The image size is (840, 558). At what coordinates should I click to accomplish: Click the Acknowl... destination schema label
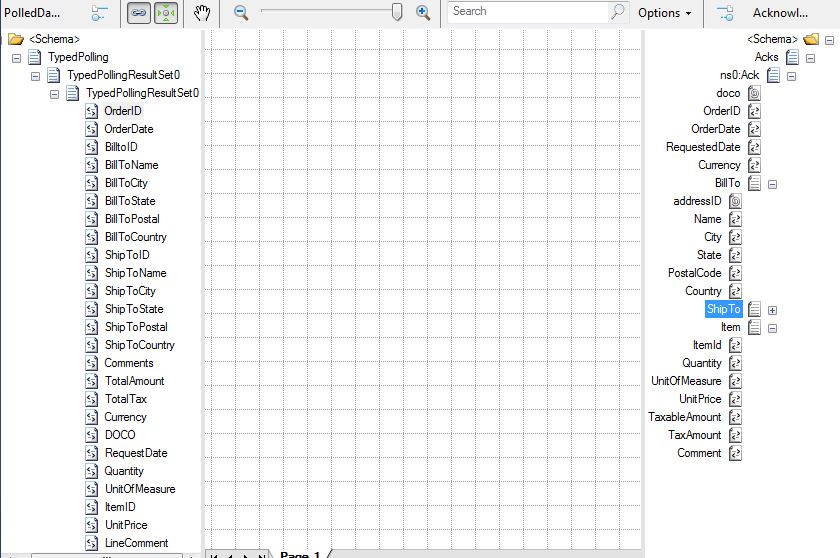coord(780,13)
